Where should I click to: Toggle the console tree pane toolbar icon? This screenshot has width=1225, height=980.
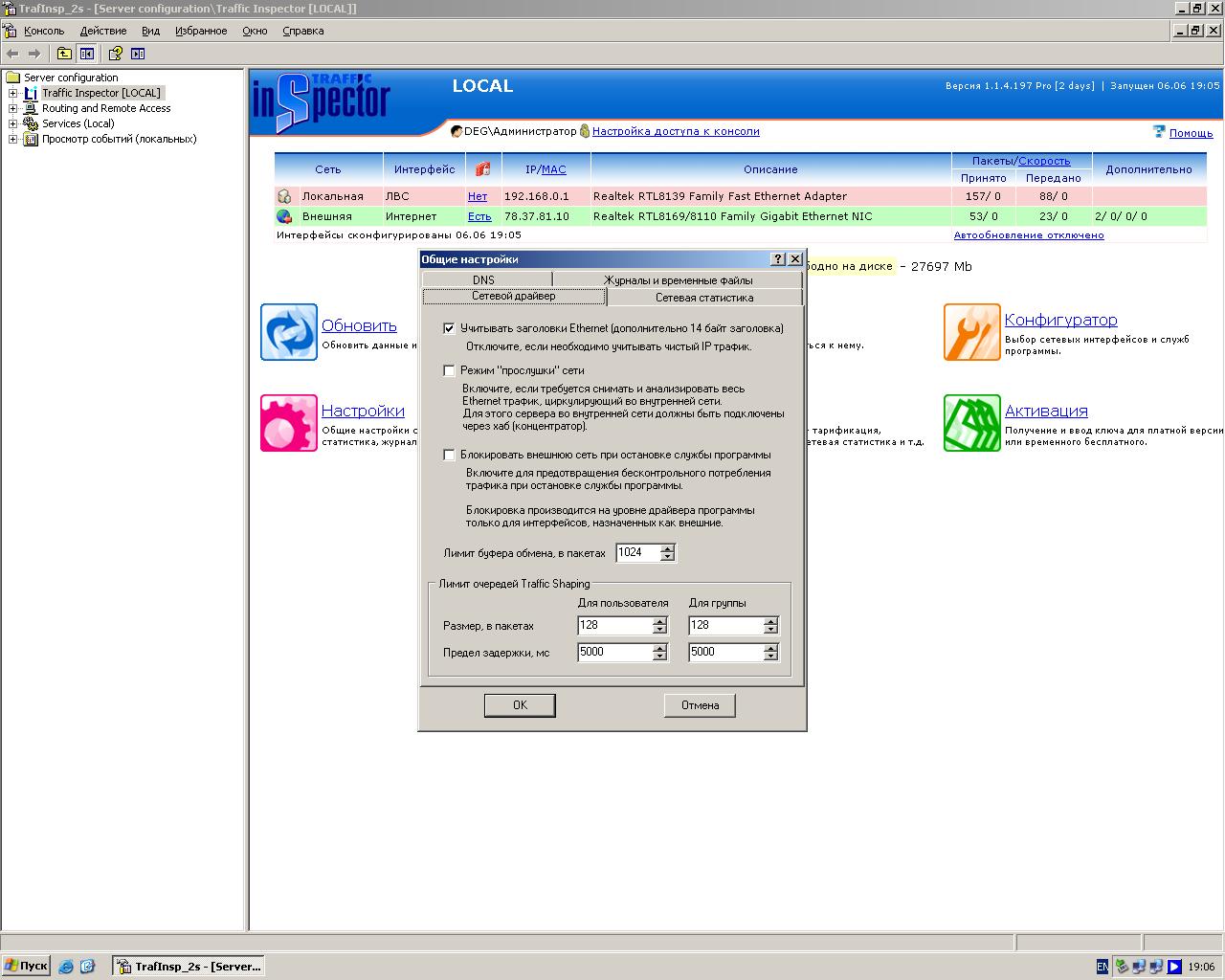click(87, 54)
